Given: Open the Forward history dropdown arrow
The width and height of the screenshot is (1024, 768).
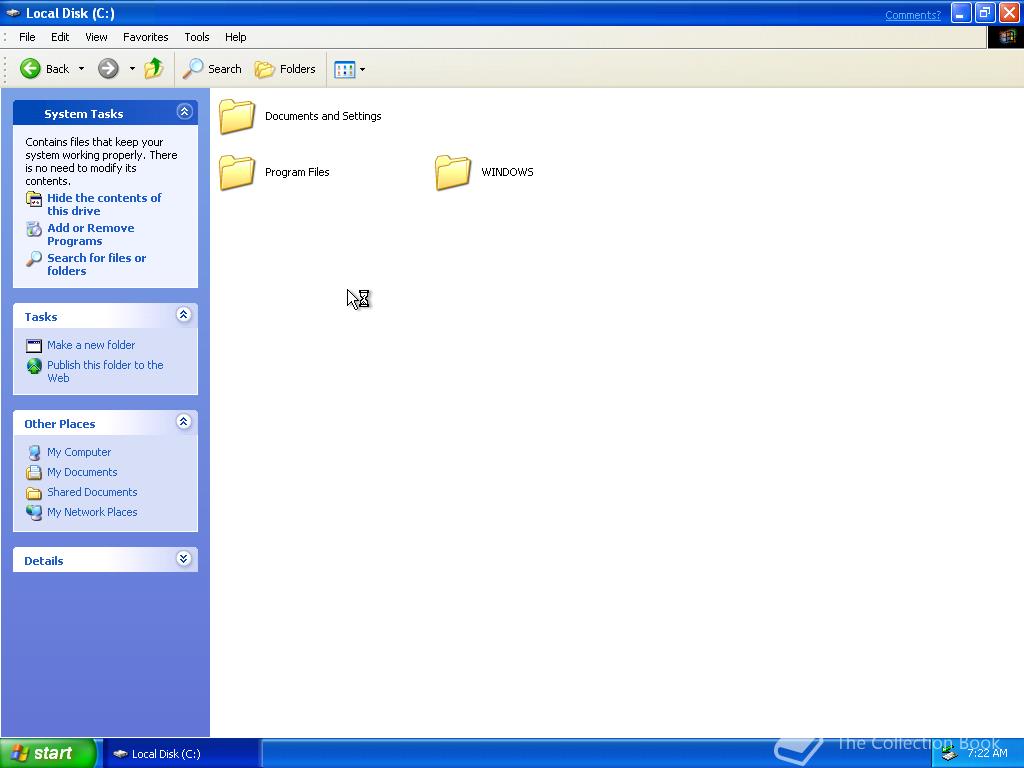Looking at the screenshot, I should pos(133,69).
